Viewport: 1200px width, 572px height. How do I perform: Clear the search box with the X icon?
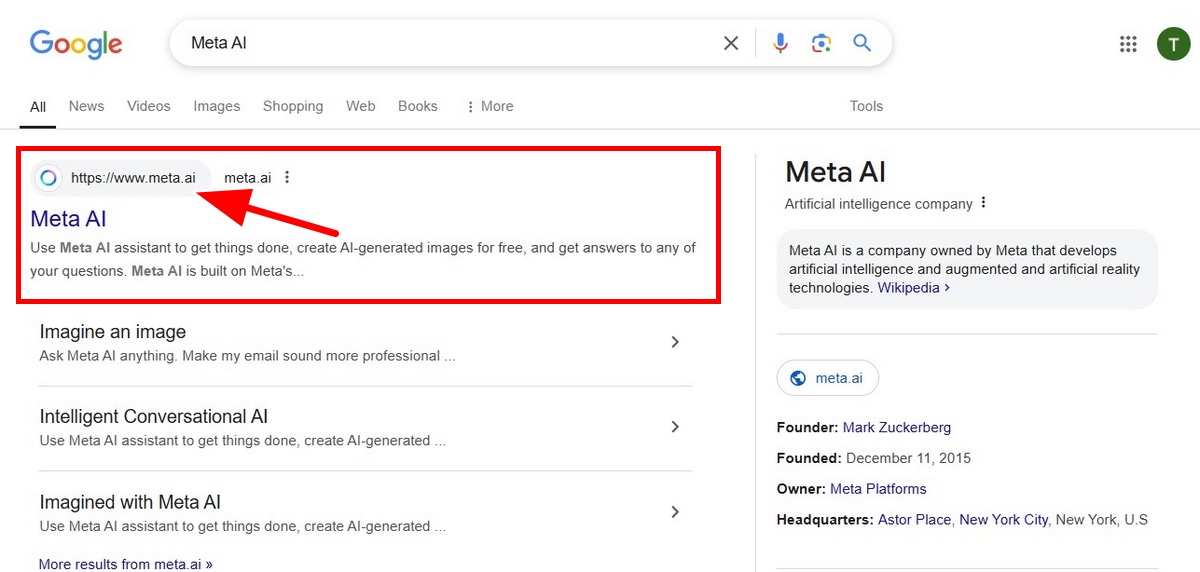[x=731, y=43]
